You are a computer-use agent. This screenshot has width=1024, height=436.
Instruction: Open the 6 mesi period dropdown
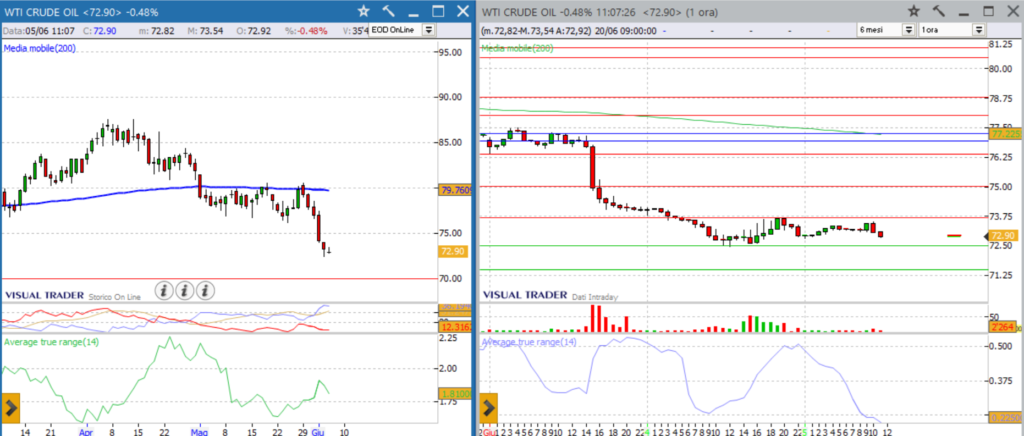click(x=908, y=29)
